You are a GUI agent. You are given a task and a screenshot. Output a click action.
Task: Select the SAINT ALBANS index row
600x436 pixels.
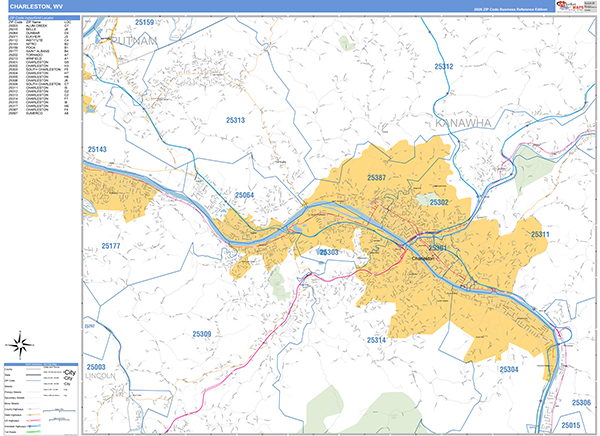(39, 51)
